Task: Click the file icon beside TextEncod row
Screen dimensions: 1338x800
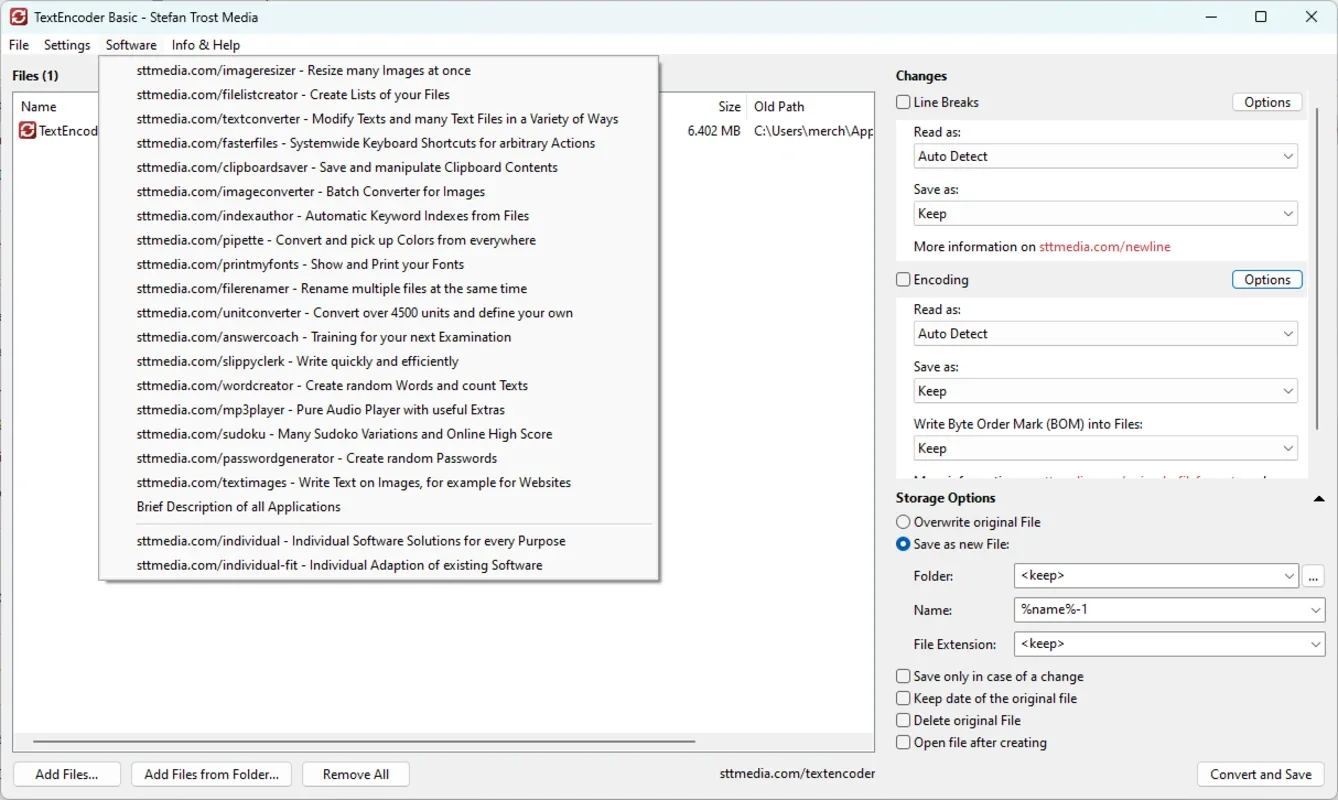Action: (x=28, y=130)
